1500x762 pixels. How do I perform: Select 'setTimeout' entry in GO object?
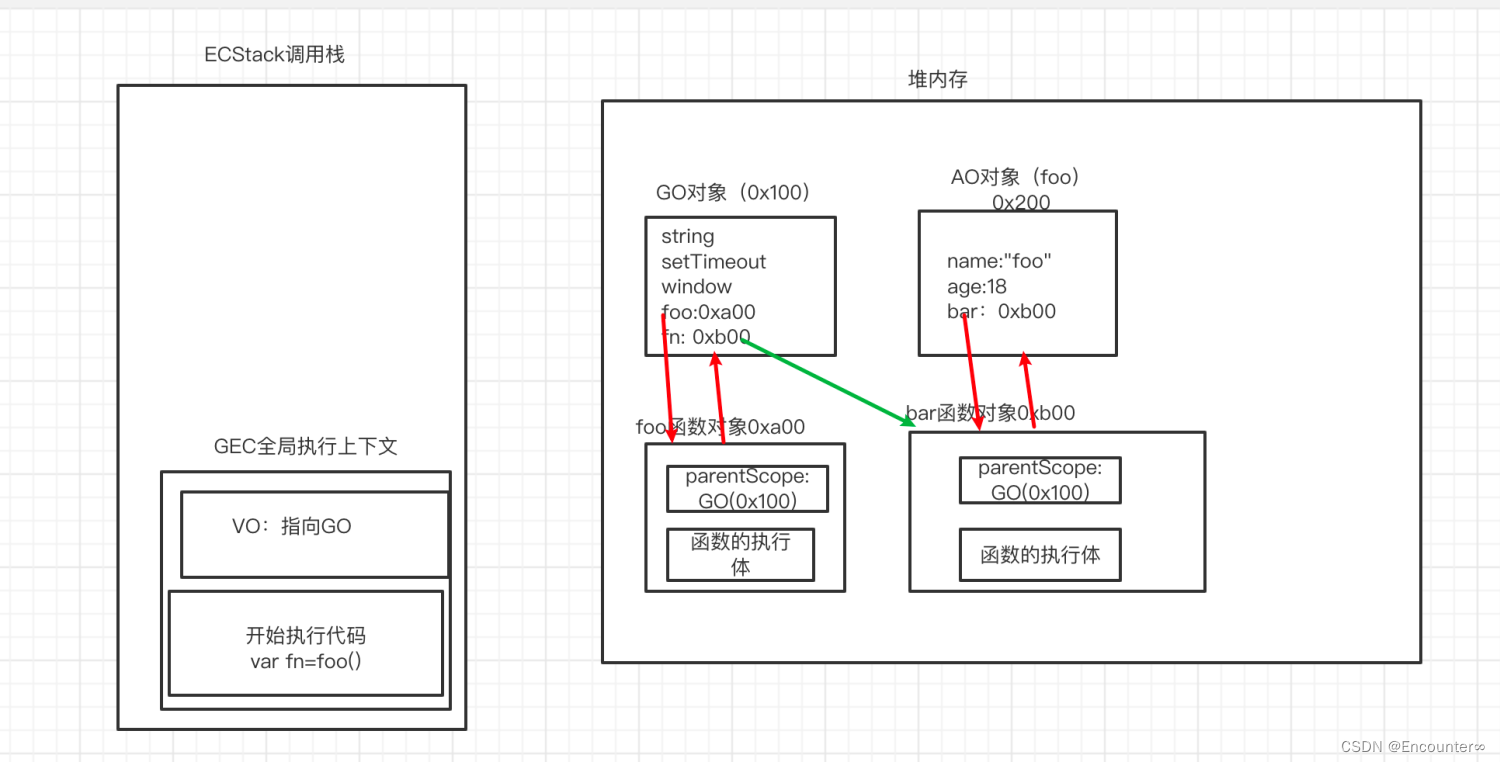click(x=713, y=262)
